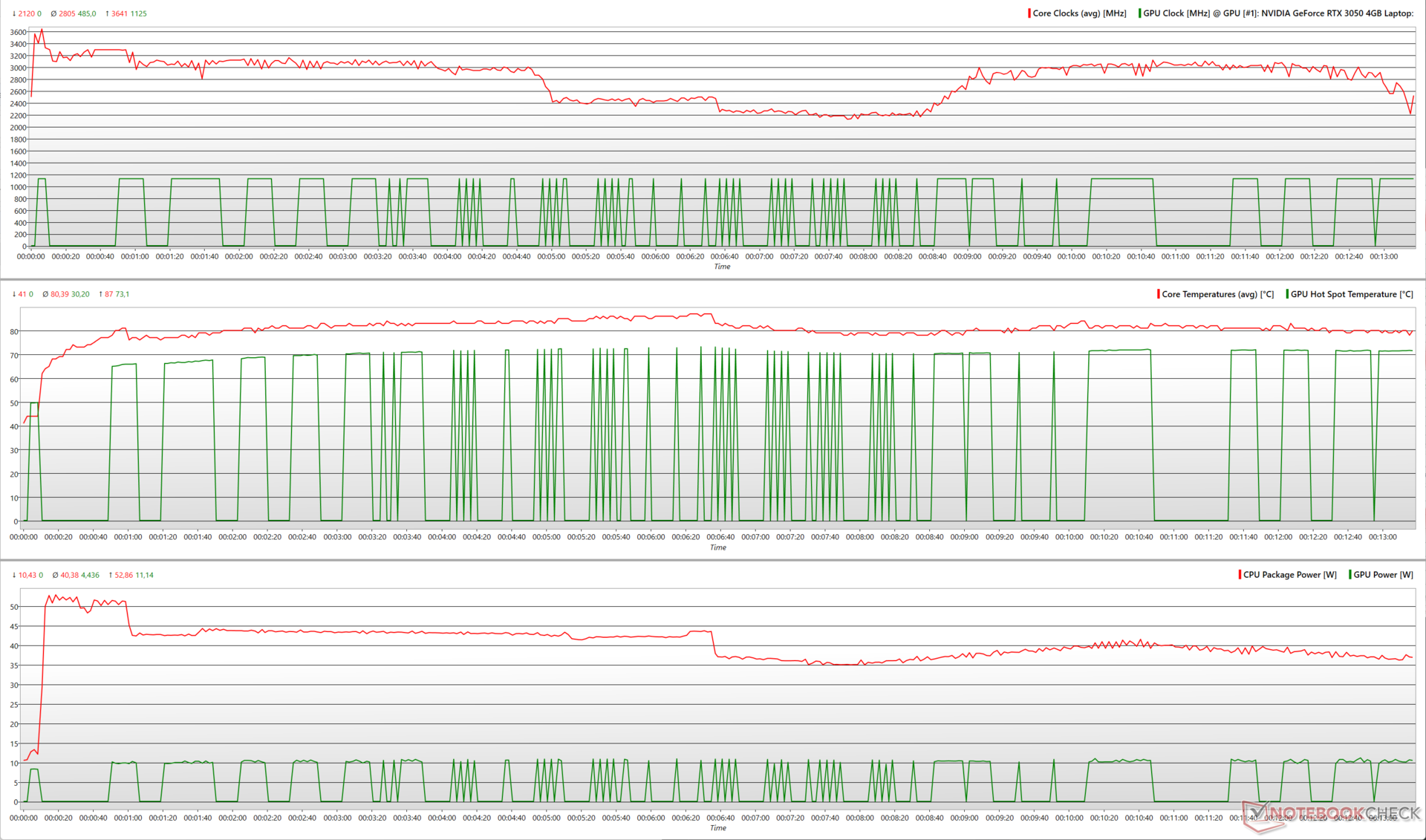Toggle the GPU Hot Spot Temperature legend entry
Image resolution: width=1426 pixels, height=840 pixels.
[1351, 294]
